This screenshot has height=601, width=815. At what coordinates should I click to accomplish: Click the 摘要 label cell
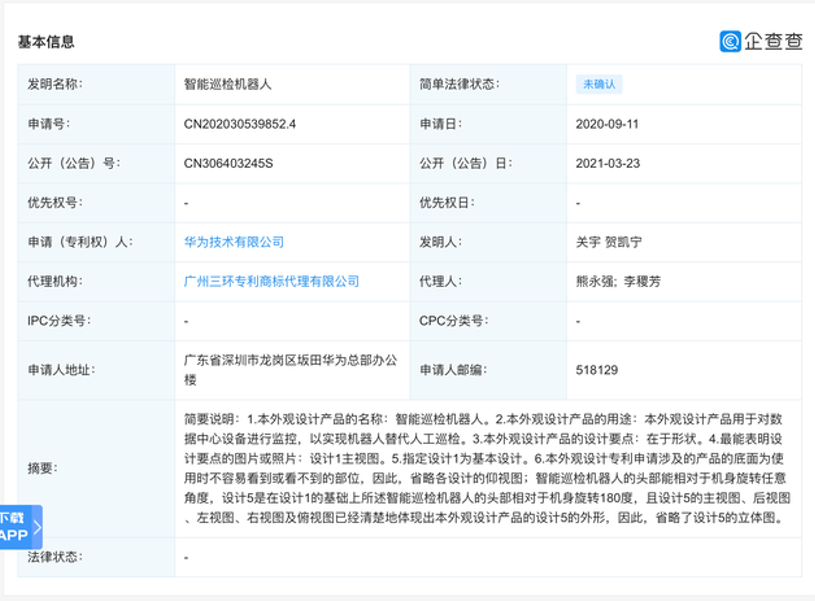(x=96, y=468)
